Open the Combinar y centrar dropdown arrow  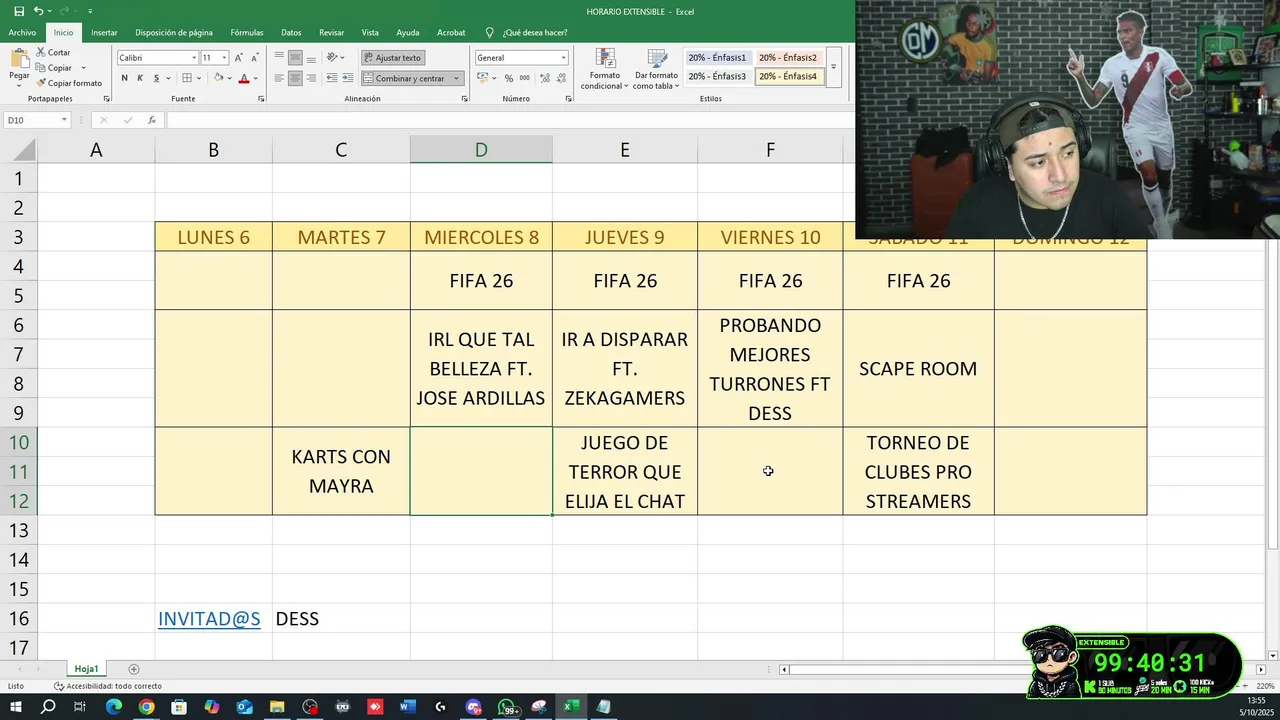point(456,78)
